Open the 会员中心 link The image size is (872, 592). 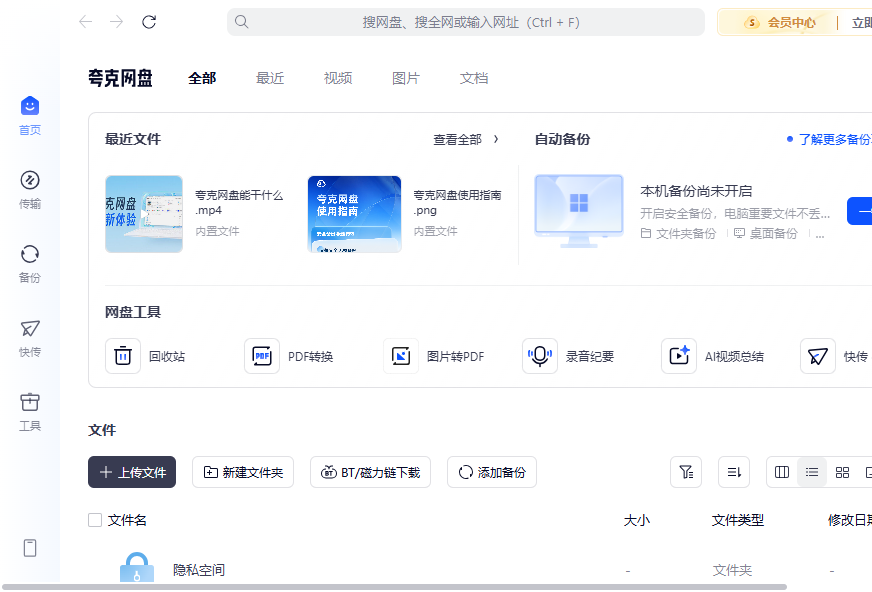[x=791, y=23]
